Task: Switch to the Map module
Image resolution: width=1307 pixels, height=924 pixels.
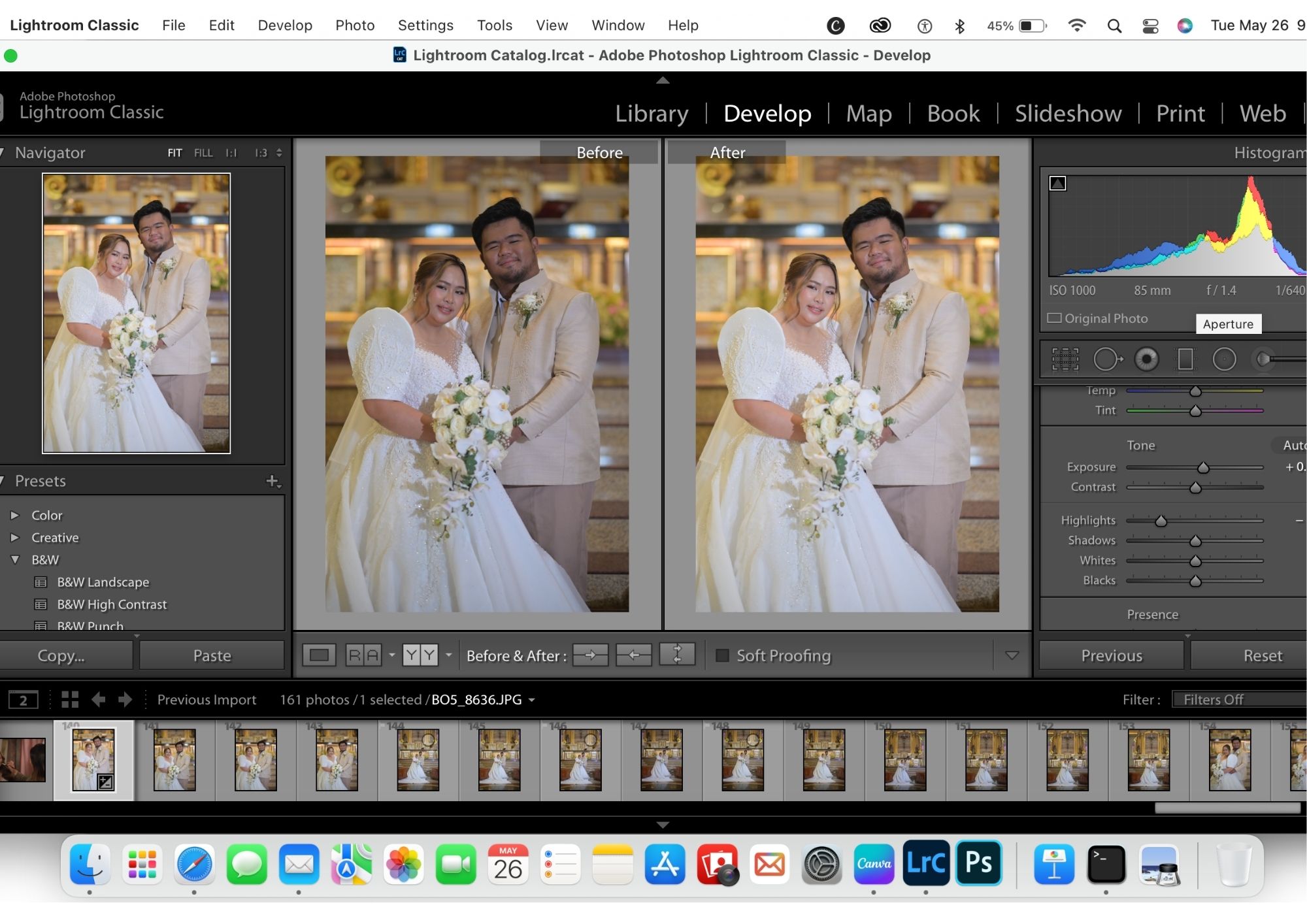Action: [869, 113]
